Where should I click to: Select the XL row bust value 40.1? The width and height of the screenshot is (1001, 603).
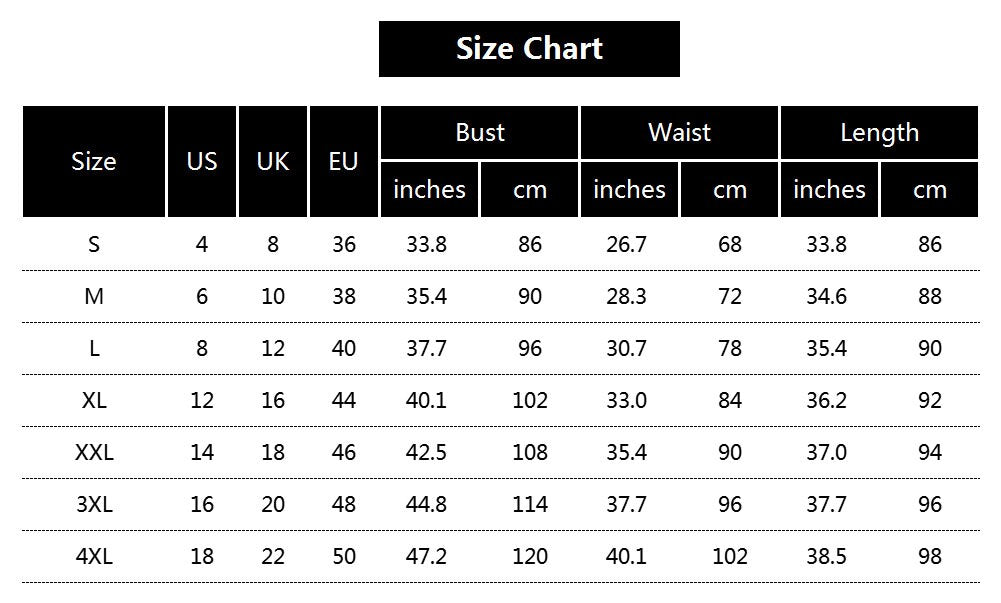click(426, 400)
